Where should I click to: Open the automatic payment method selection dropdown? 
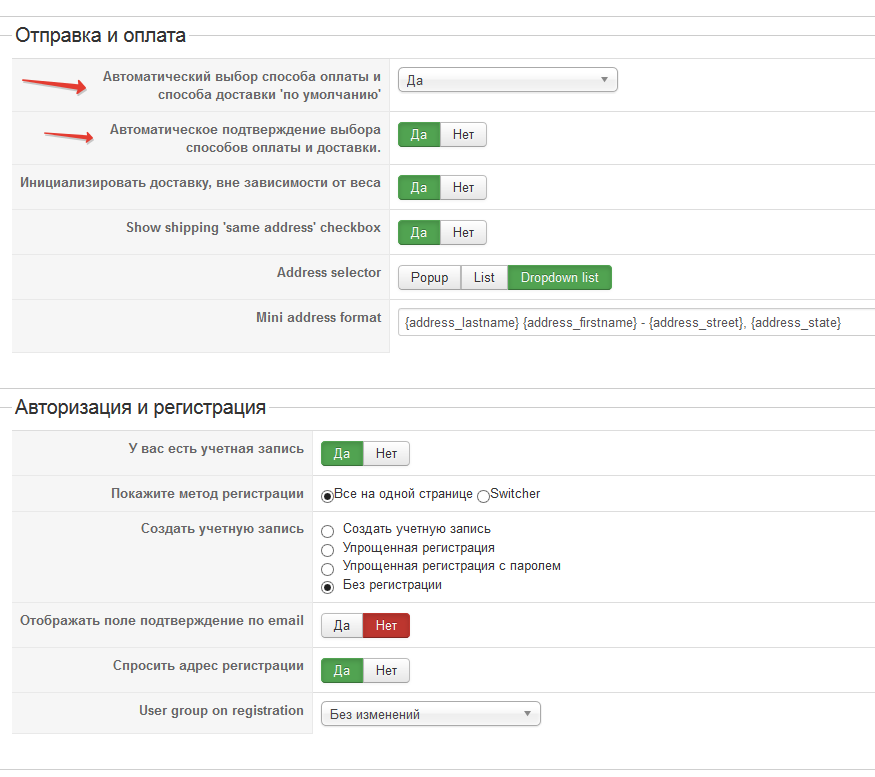coord(507,80)
